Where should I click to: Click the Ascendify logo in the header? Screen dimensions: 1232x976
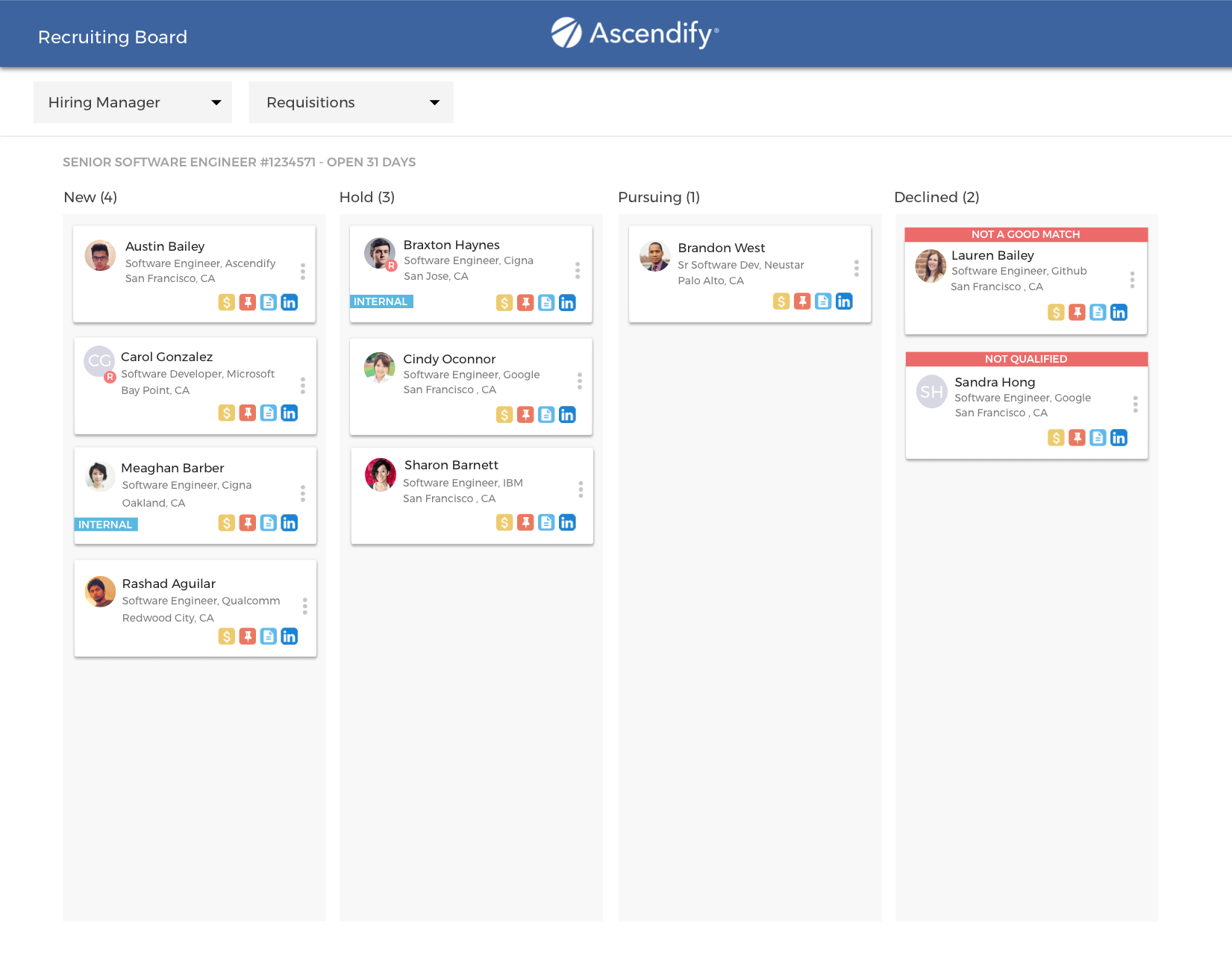tap(635, 34)
